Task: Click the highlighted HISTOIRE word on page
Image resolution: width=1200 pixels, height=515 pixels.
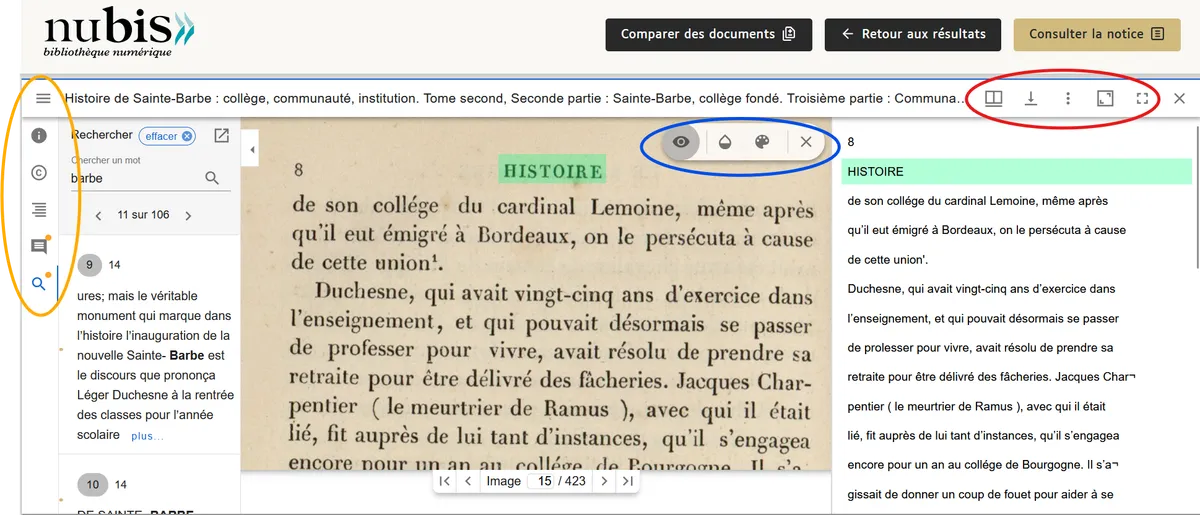Action: (x=553, y=170)
